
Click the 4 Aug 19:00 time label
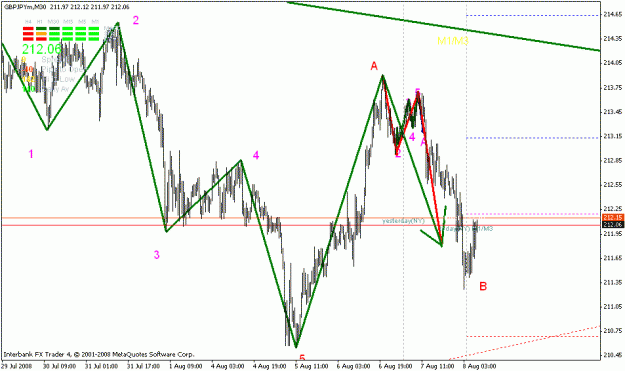pos(270,366)
